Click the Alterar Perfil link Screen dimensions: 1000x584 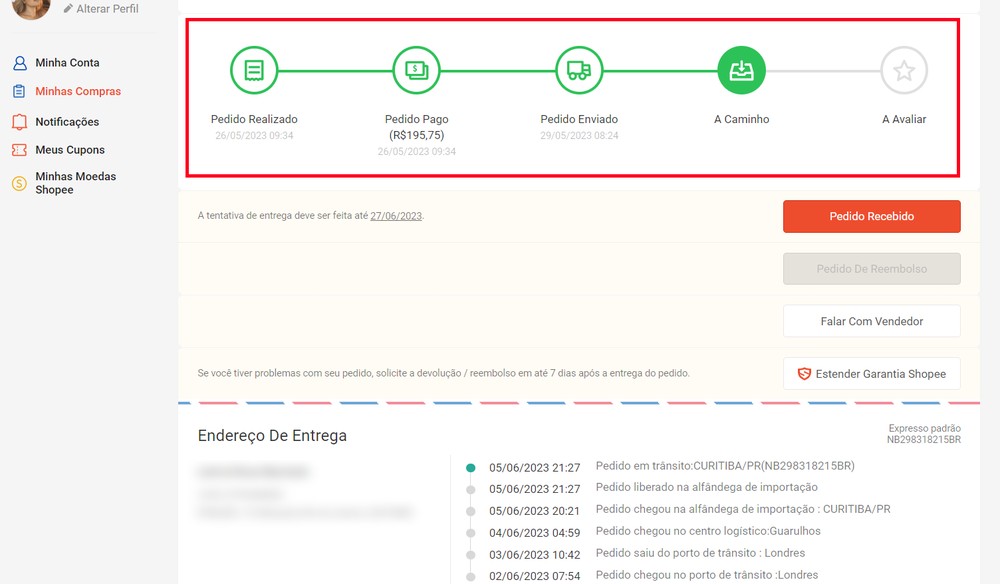coord(107,9)
